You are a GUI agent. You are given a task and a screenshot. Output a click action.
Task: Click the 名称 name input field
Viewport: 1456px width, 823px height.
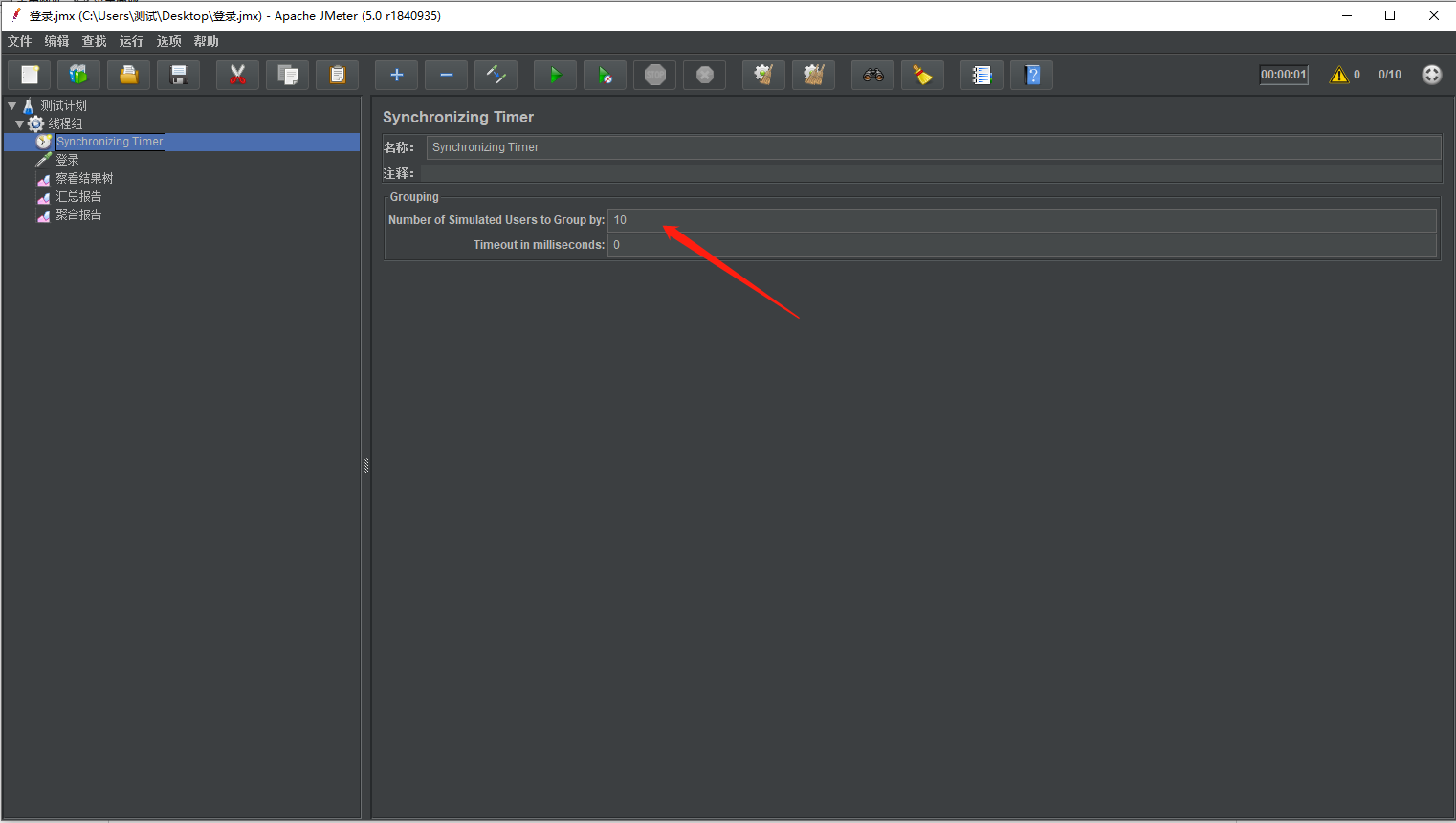[934, 147]
